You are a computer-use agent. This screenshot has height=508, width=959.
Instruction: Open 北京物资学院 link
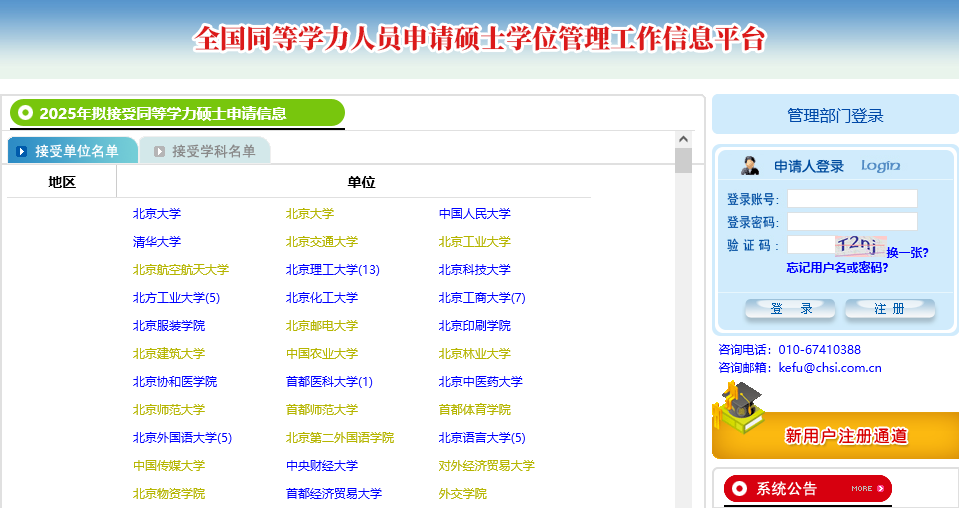coord(169,494)
